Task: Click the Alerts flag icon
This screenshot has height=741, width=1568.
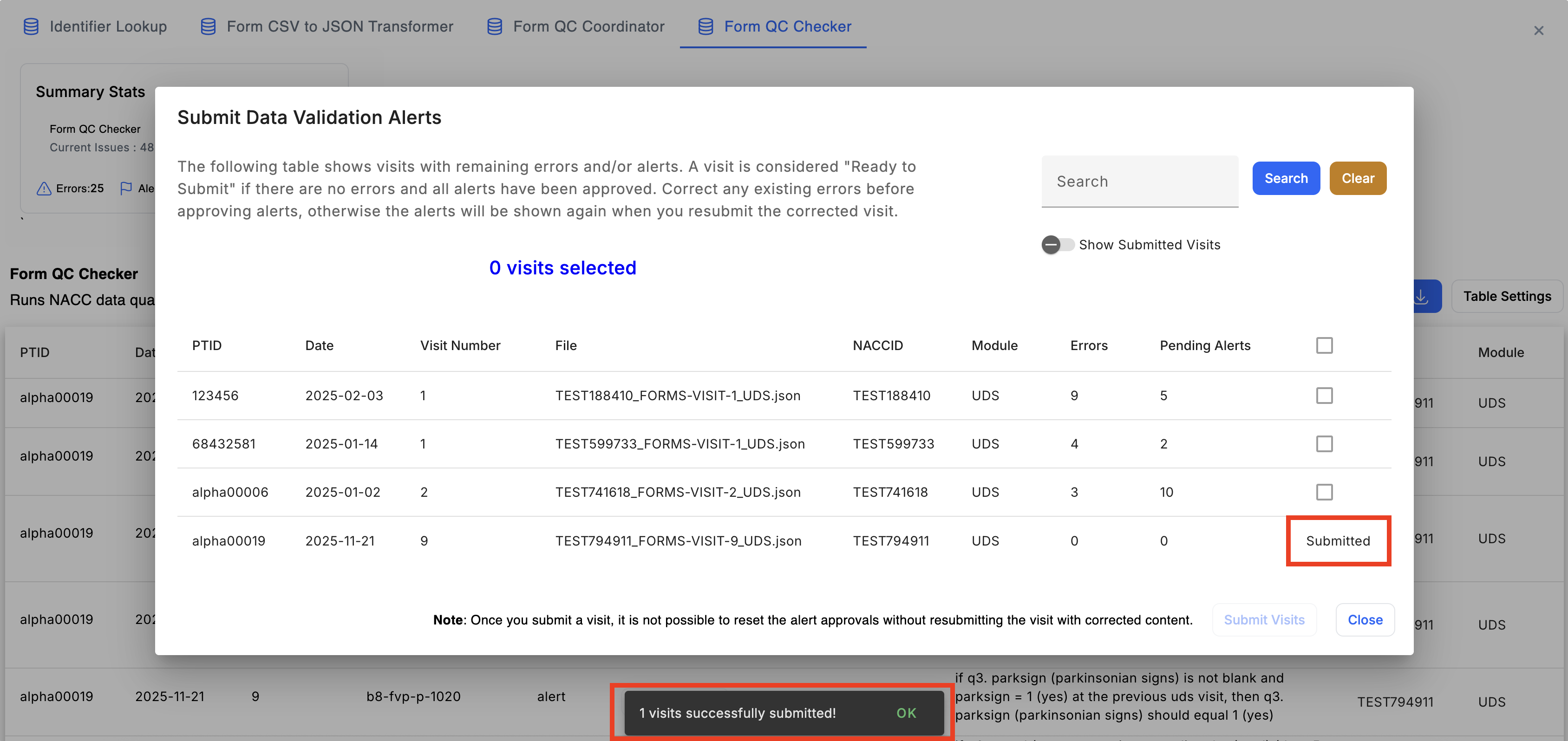Action: pyautogui.click(x=126, y=188)
